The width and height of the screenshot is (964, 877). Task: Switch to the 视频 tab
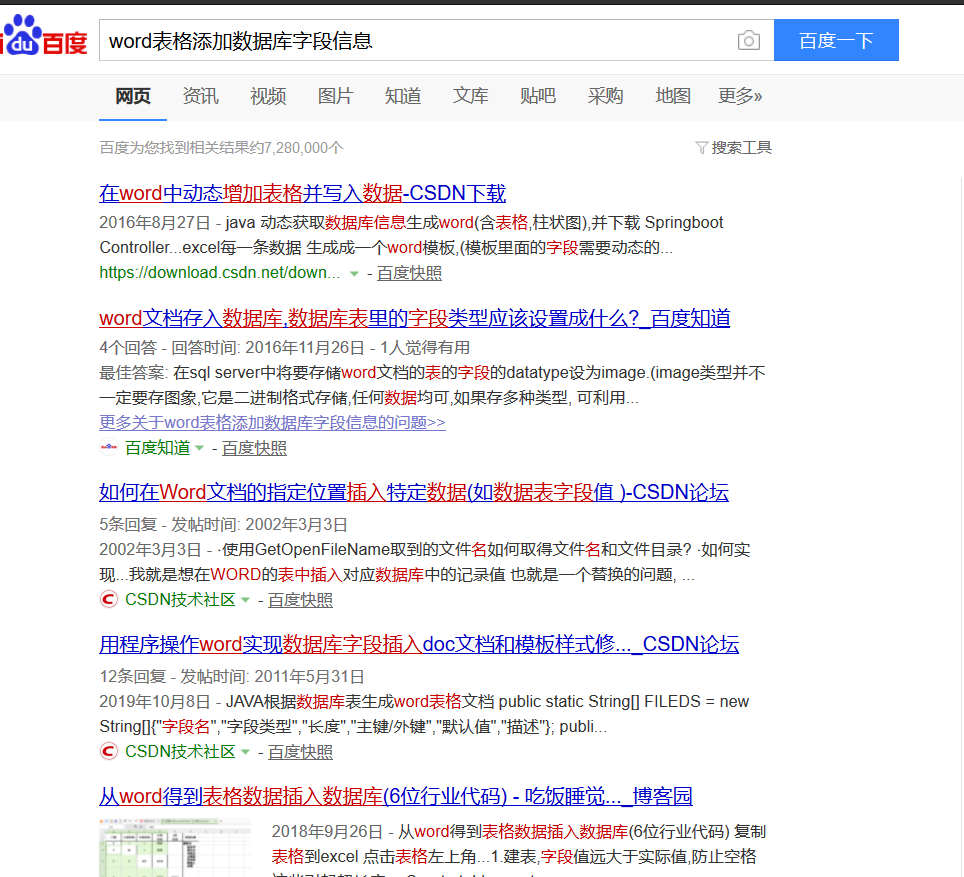pyautogui.click(x=268, y=96)
